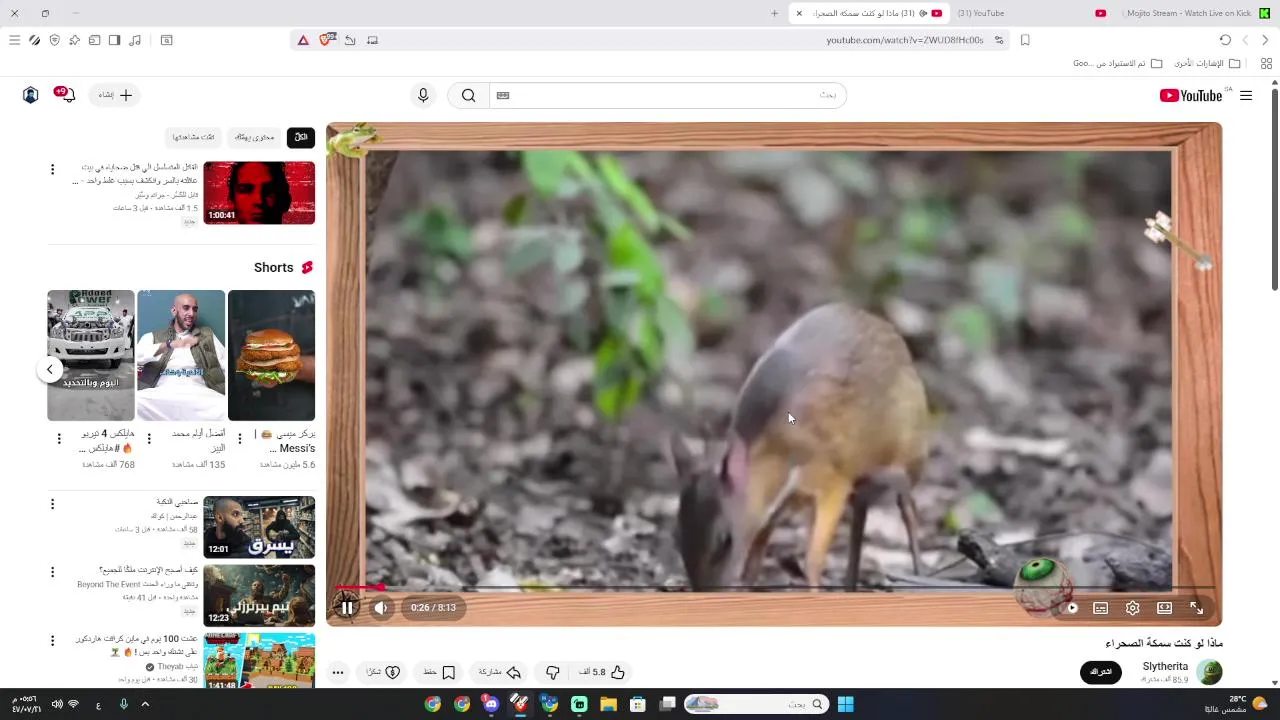Select the 'watched' filter chip
Image resolution: width=1280 pixels, height=720 pixels.
click(x=193, y=137)
